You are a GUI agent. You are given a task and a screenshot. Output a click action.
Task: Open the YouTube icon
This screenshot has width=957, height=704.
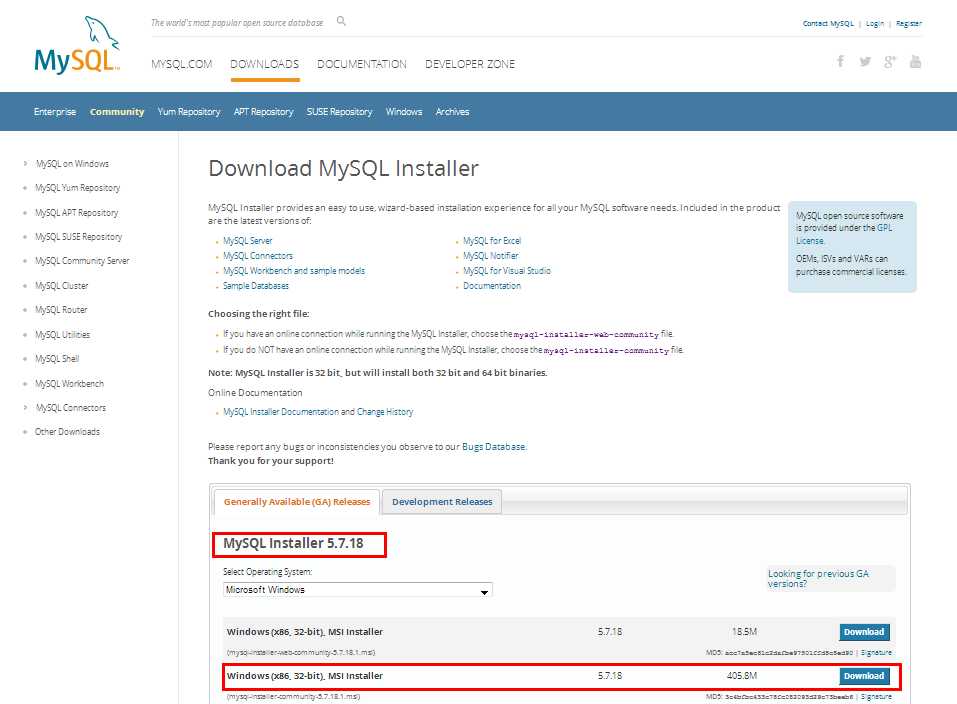[x=915, y=61]
